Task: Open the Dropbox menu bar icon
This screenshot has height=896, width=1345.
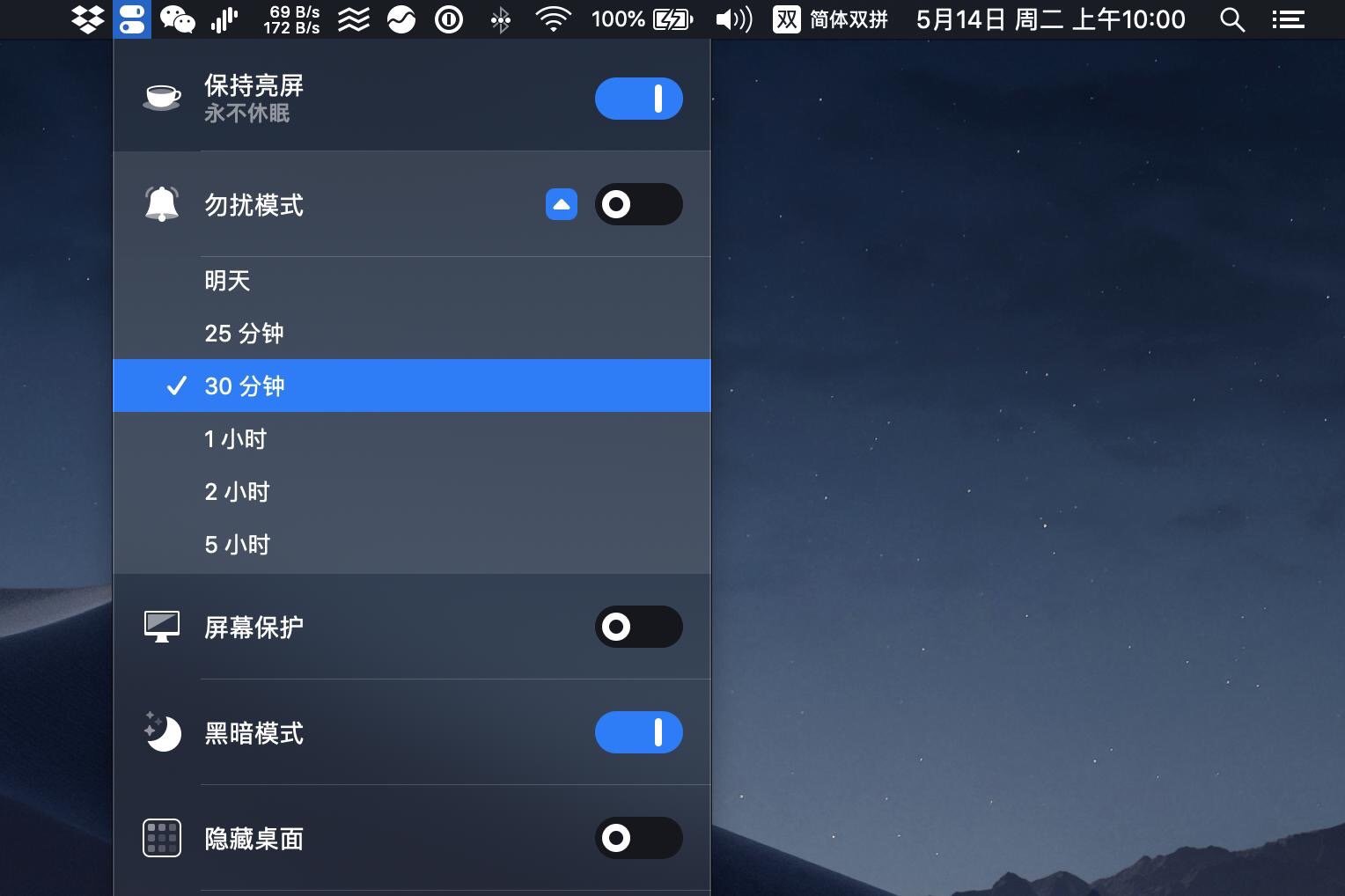Action: coord(87,19)
